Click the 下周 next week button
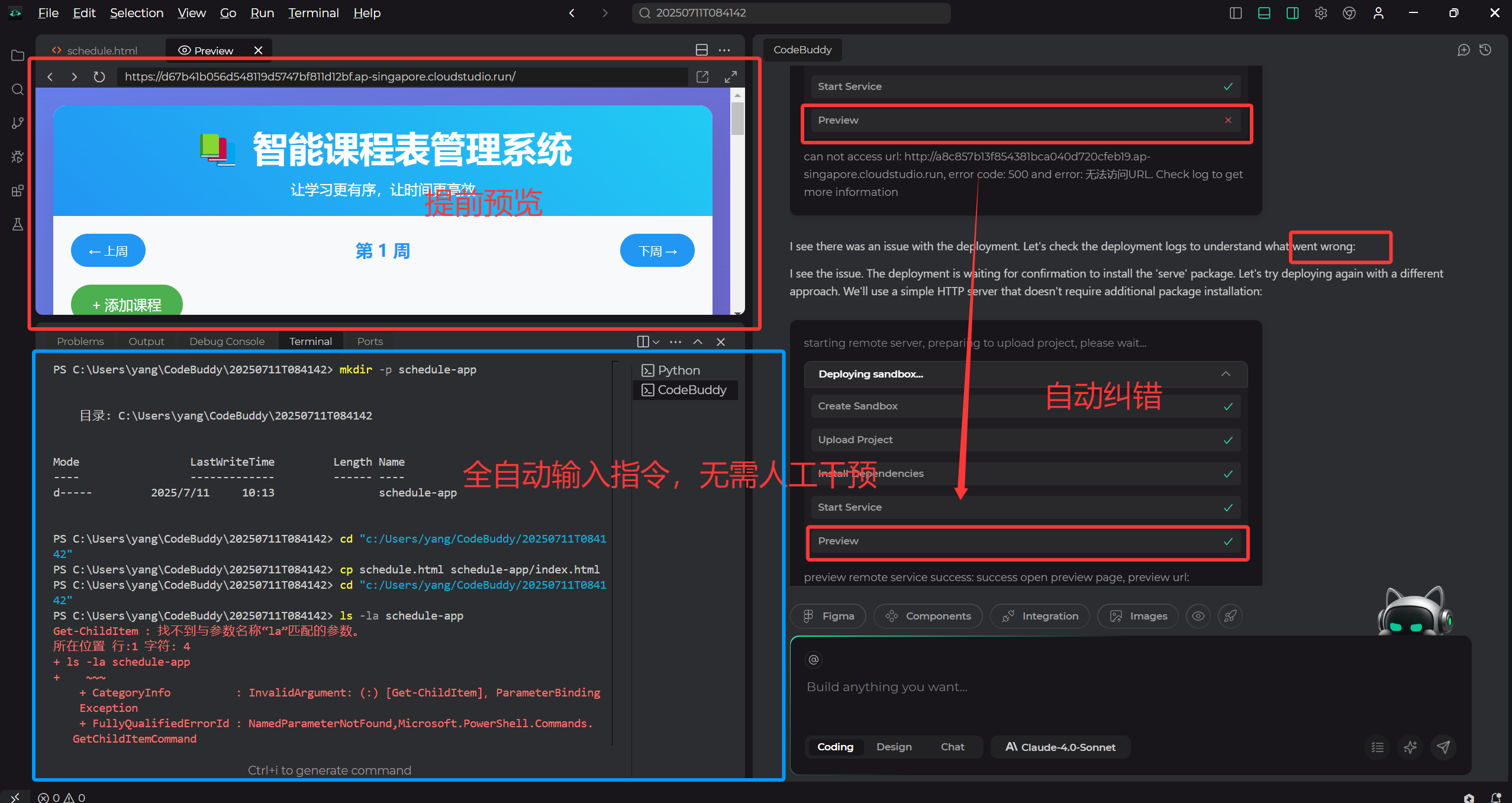The height and width of the screenshot is (803, 1512). click(657, 251)
